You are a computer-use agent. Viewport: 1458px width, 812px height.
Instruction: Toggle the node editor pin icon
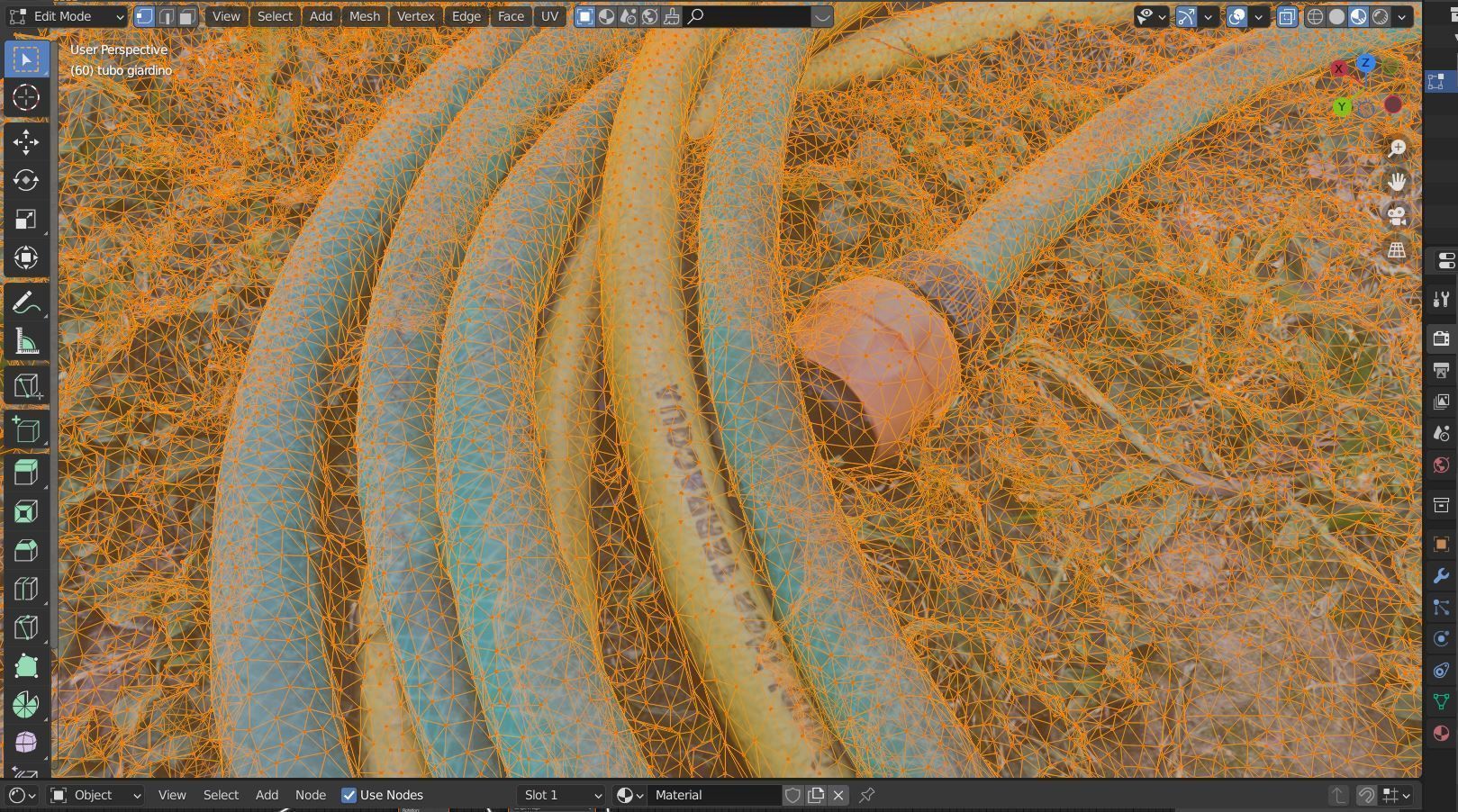[x=867, y=795]
